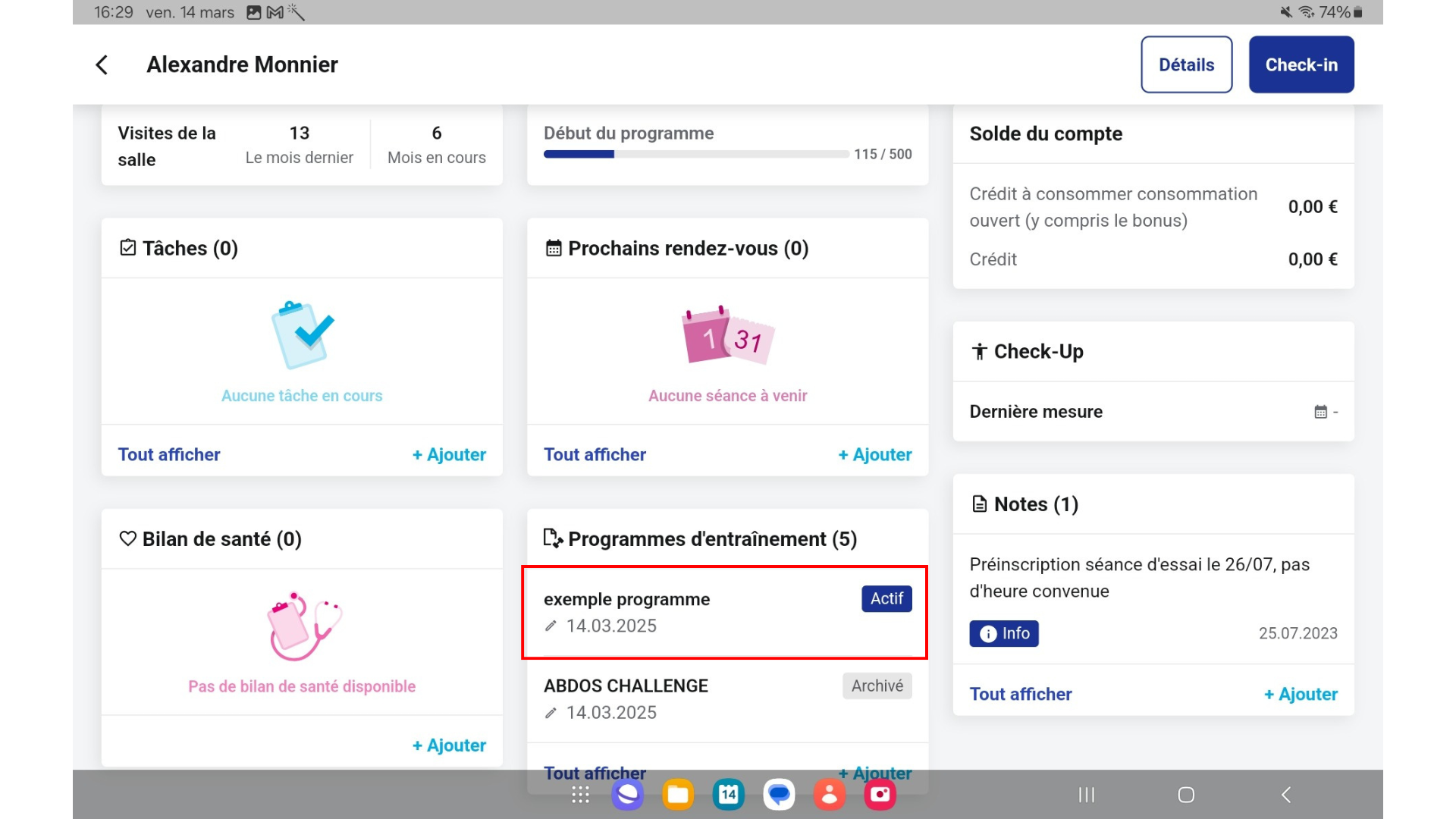This screenshot has height=819, width=1456.
Task: Click pencil icon beside ABDOS CHALLENGE date
Action: coord(551,713)
